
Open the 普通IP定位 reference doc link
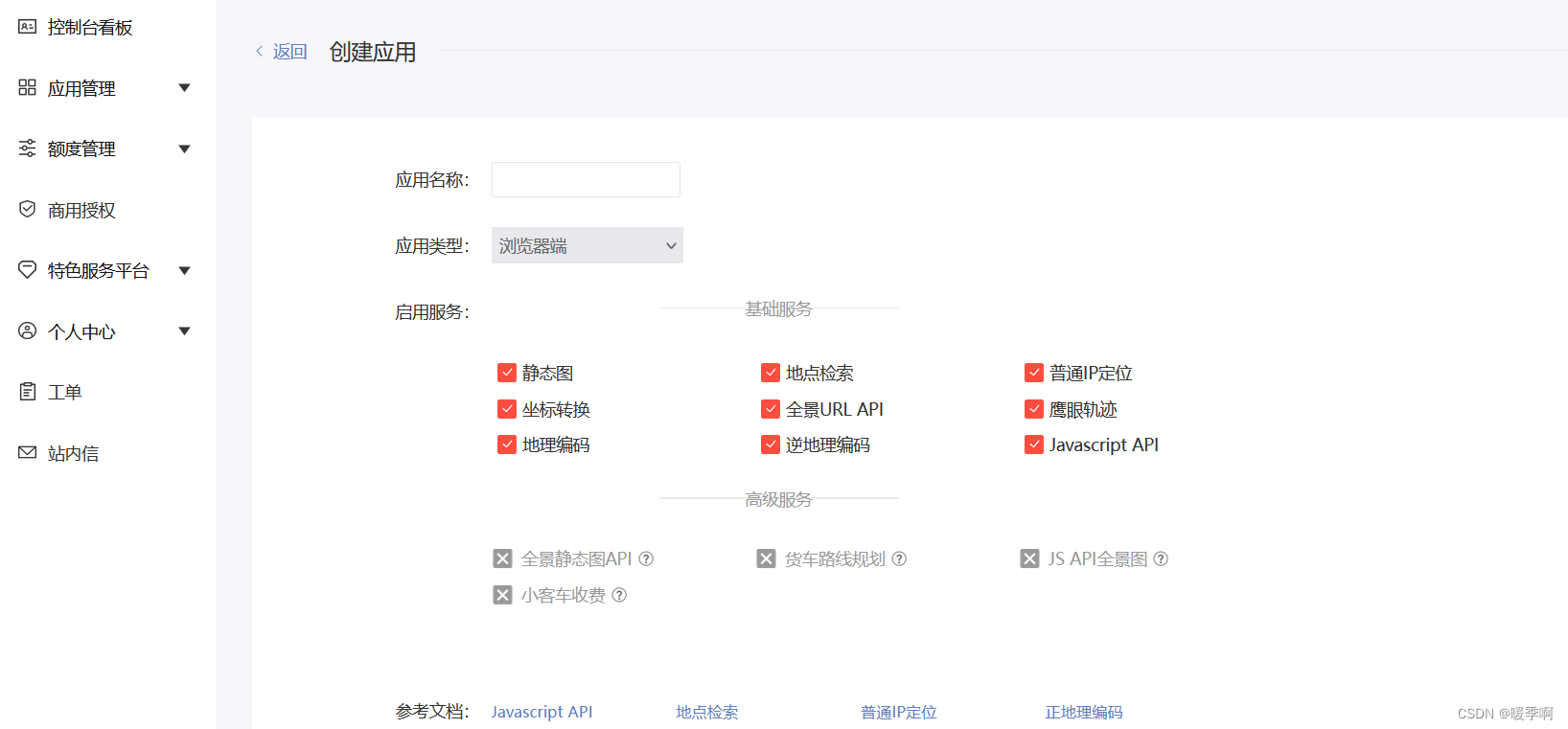tap(899, 712)
